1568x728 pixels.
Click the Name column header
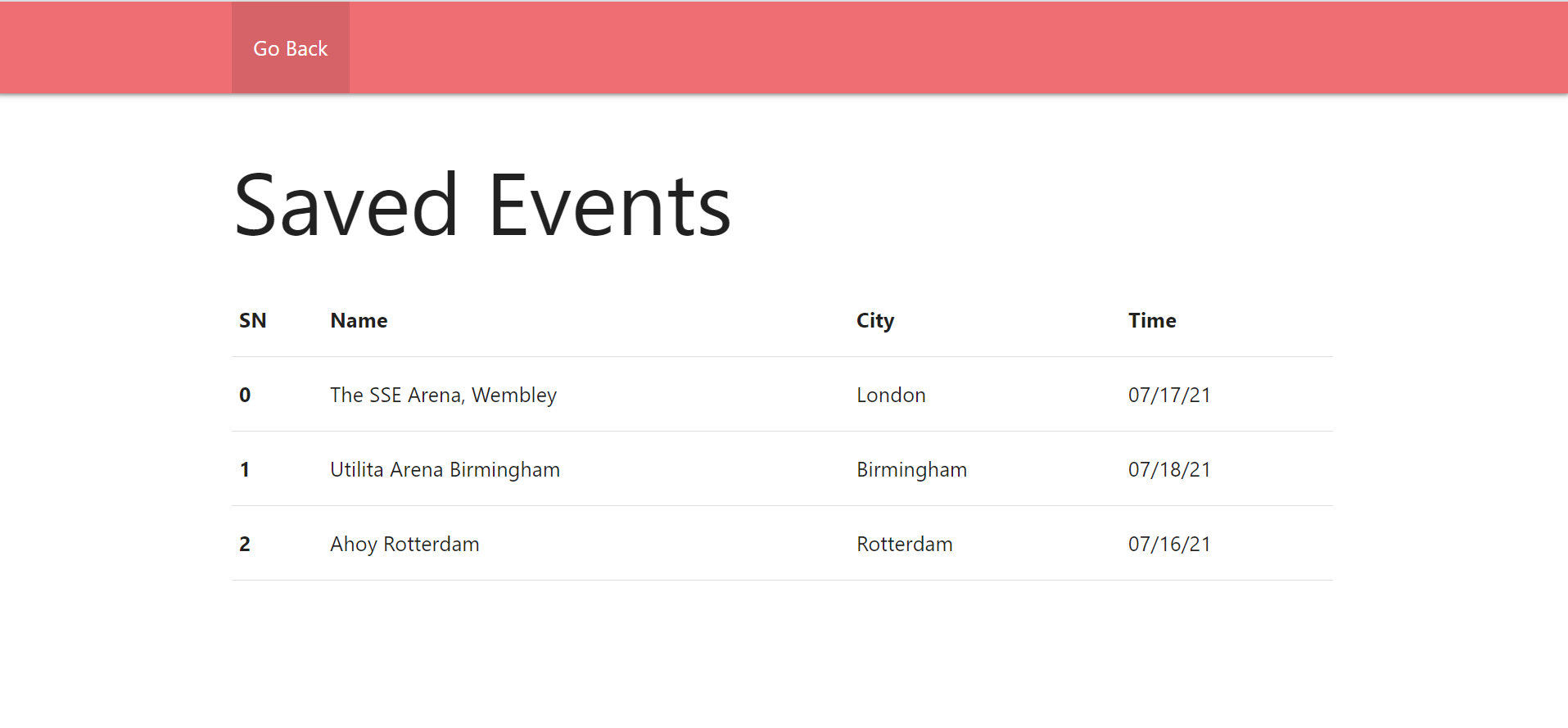[x=359, y=320]
